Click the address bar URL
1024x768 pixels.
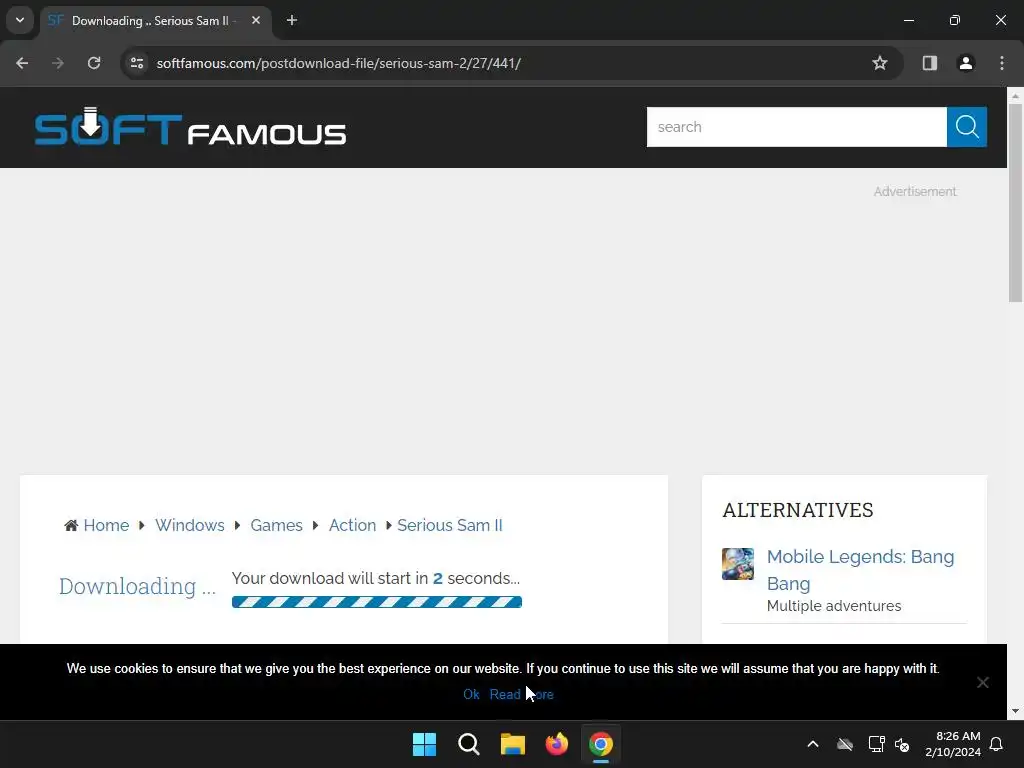click(338, 63)
